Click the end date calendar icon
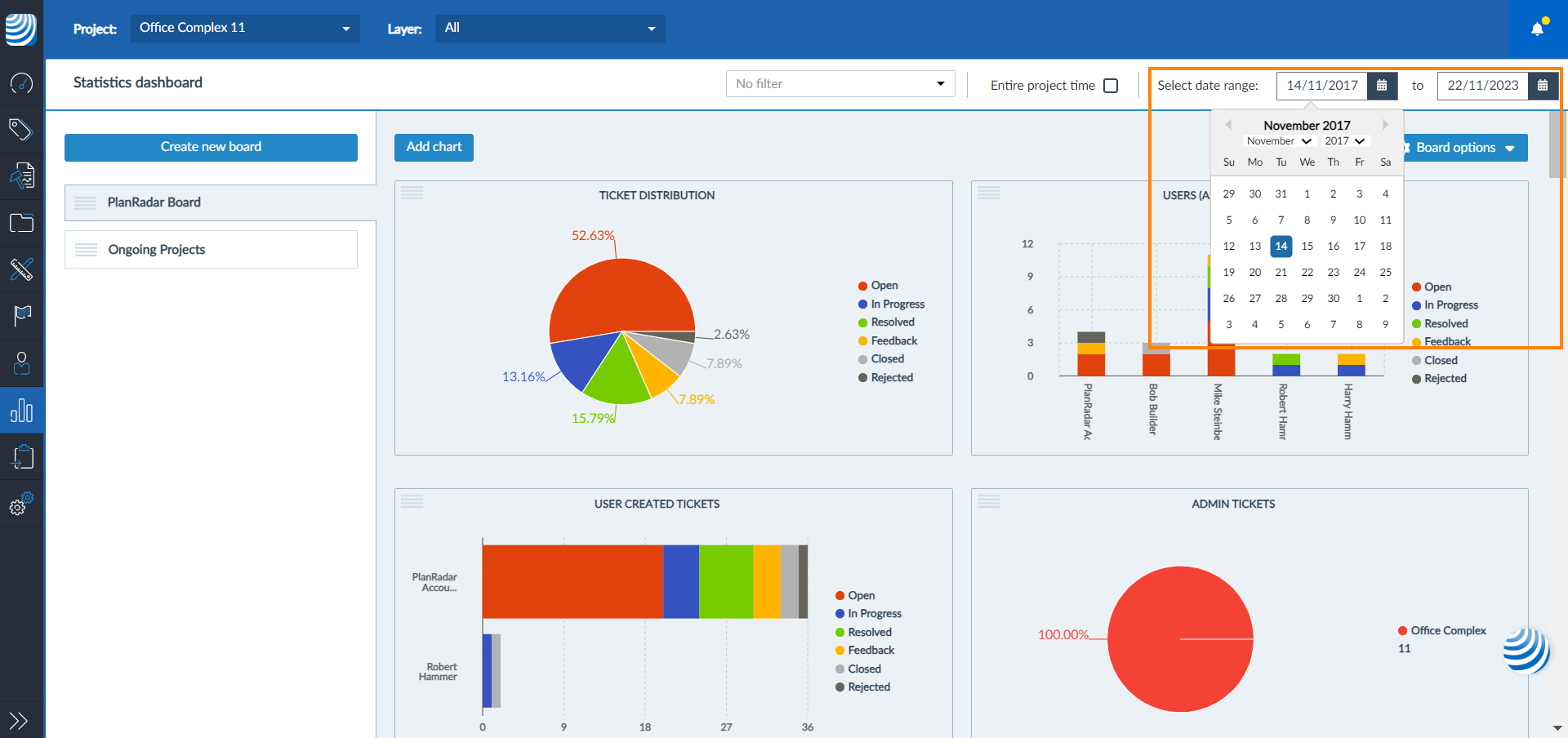 point(1543,86)
